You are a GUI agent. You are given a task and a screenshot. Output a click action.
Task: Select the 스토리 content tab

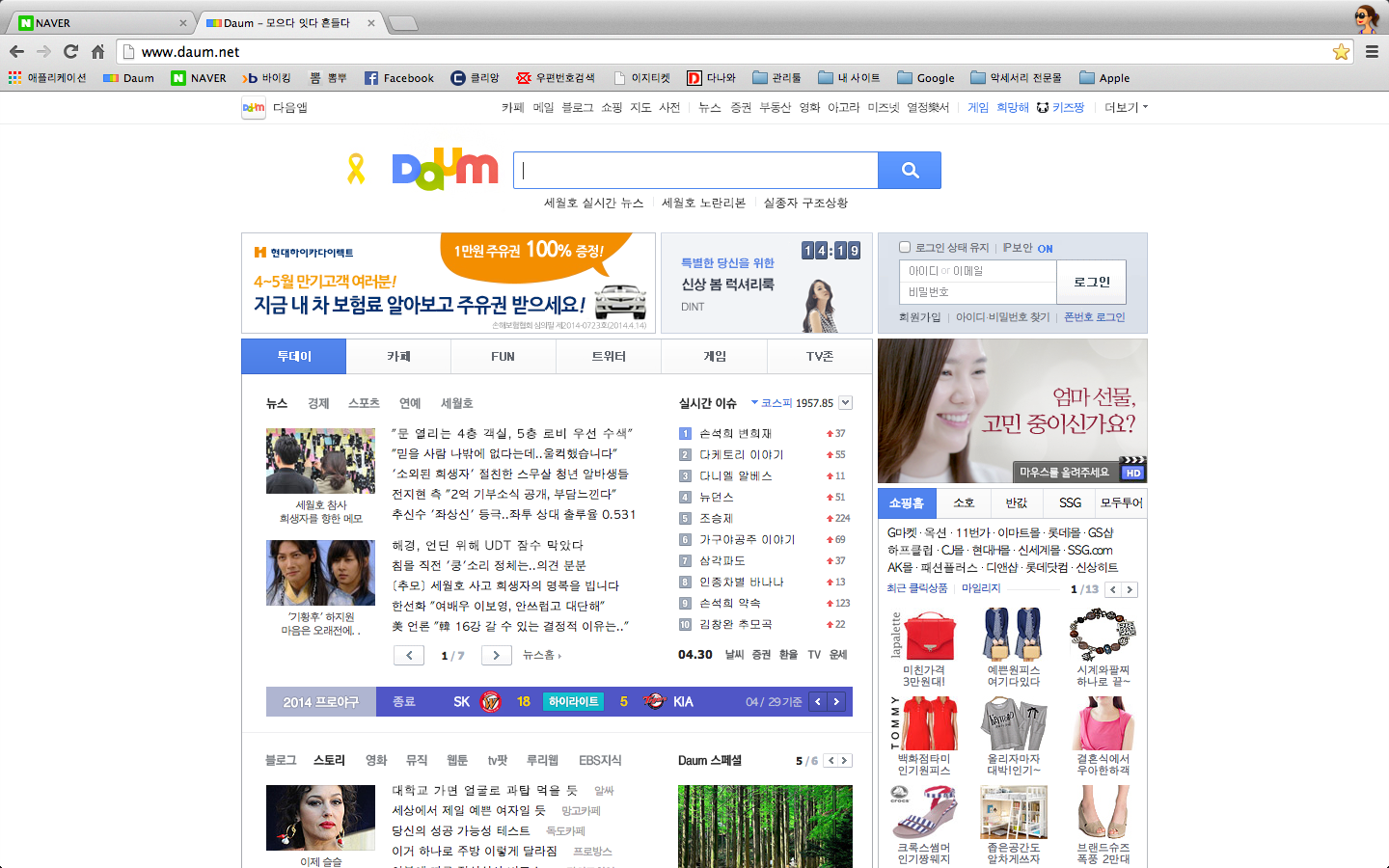tap(329, 760)
